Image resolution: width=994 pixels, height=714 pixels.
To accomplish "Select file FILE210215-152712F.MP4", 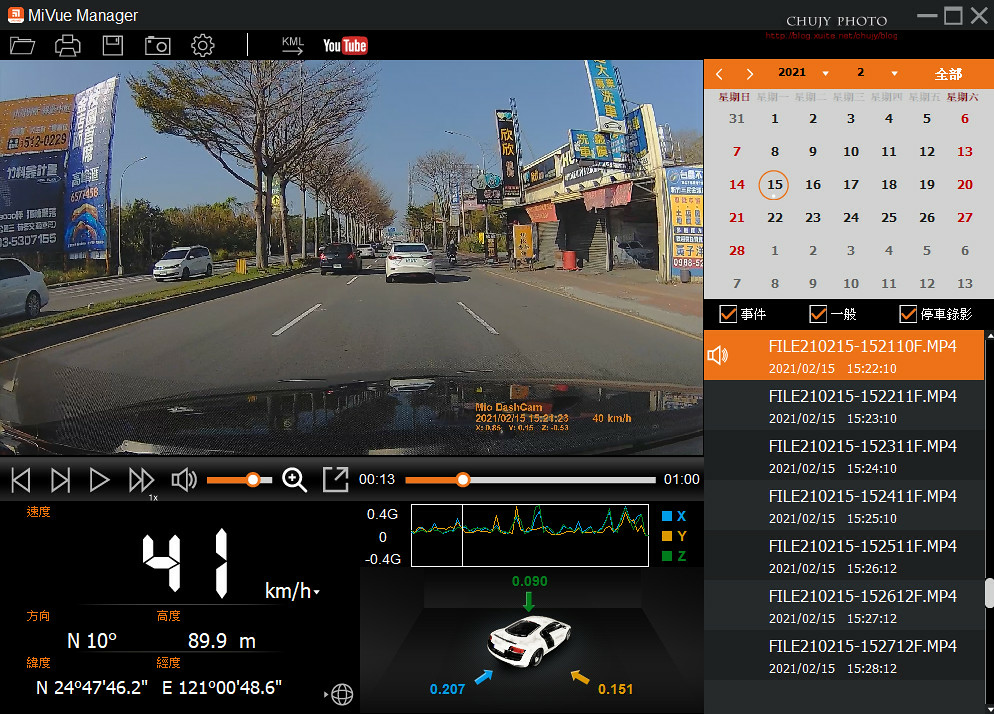I will point(844,656).
